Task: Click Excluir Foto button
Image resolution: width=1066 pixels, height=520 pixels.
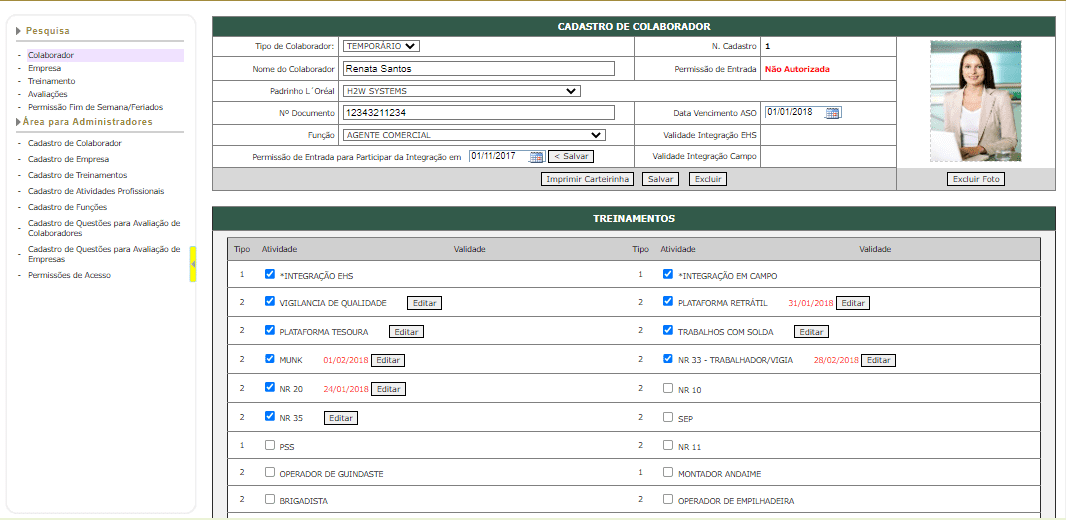Action: tap(976, 179)
